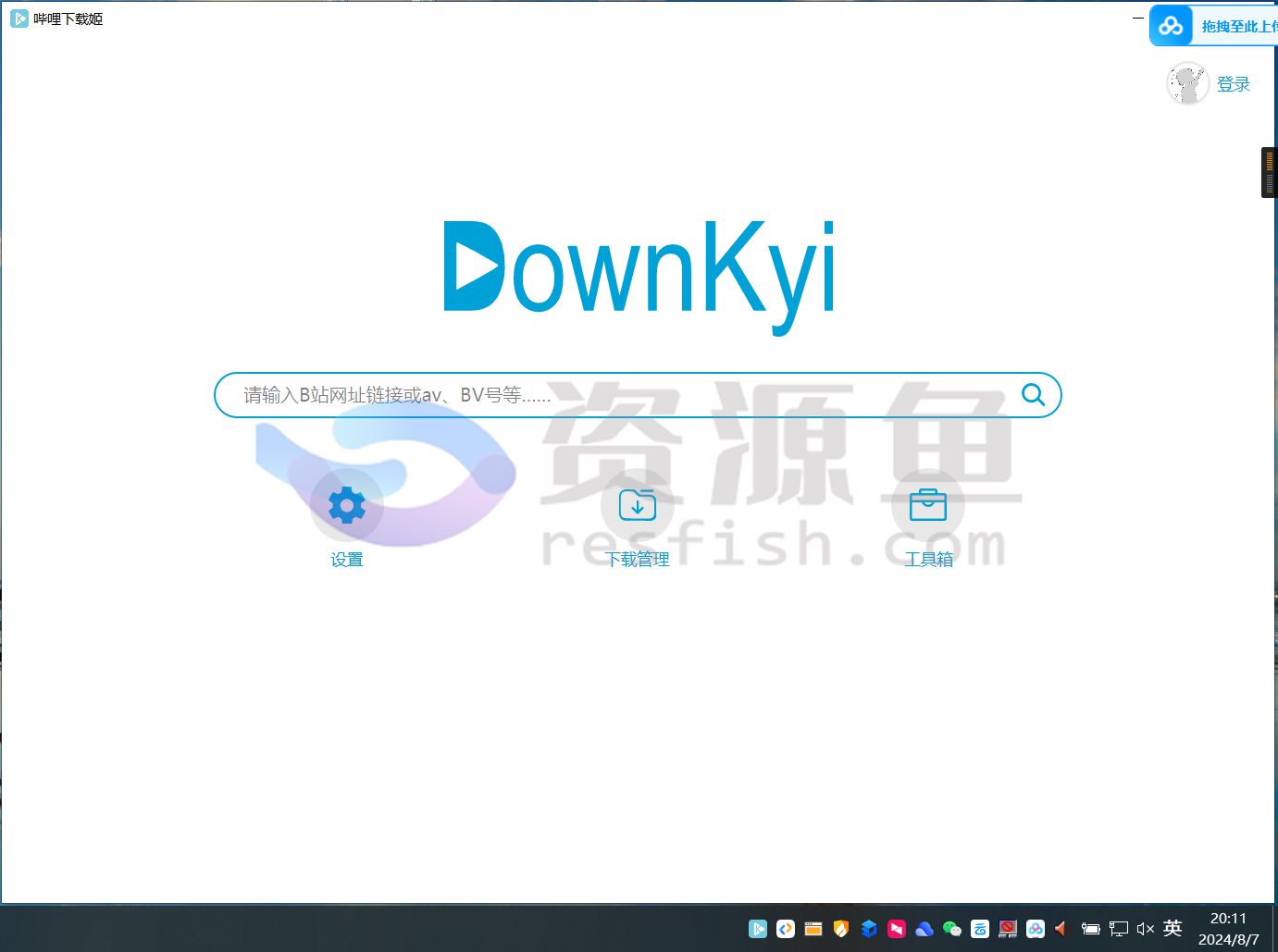This screenshot has width=1278, height=952.
Task: Switch input method via 英 indicator
Action: (x=1173, y=928)
